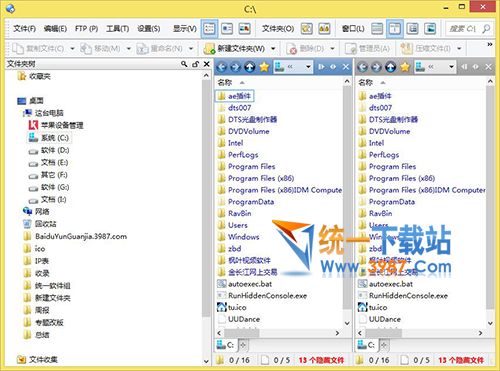
Task: Open the 设置(S) menu
Action: pyautogui.click(x=149, y=29)
